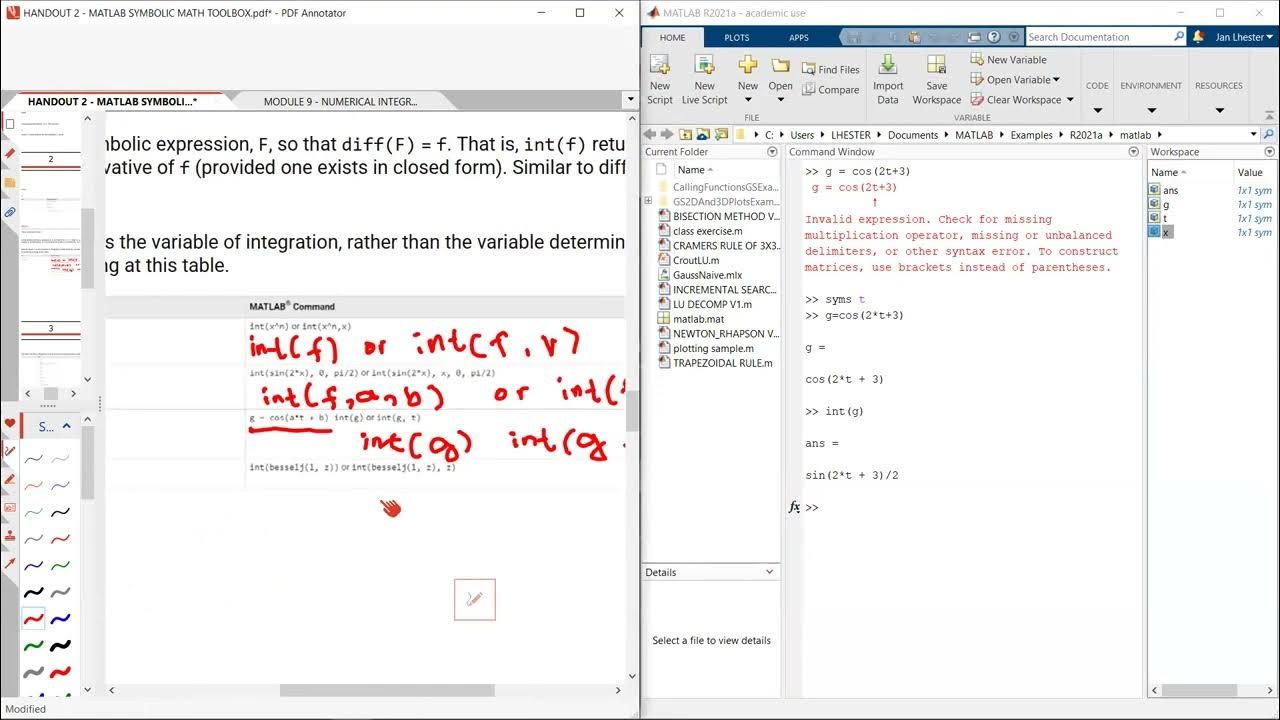The image size is (1280, 720).
Task: Switch to the APPS tab
Action: (799, 37)
